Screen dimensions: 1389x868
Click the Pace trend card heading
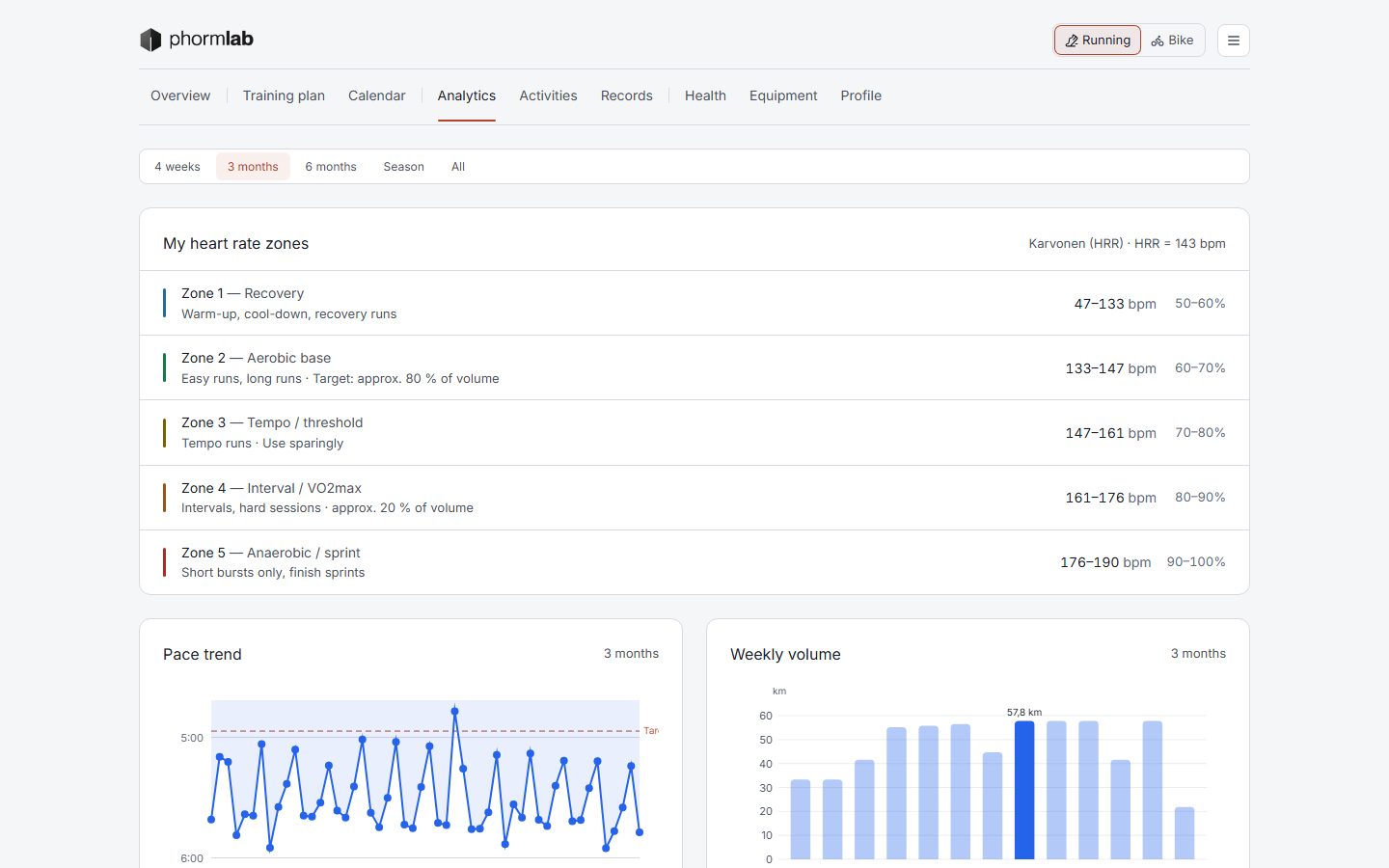tap(203, 654)
